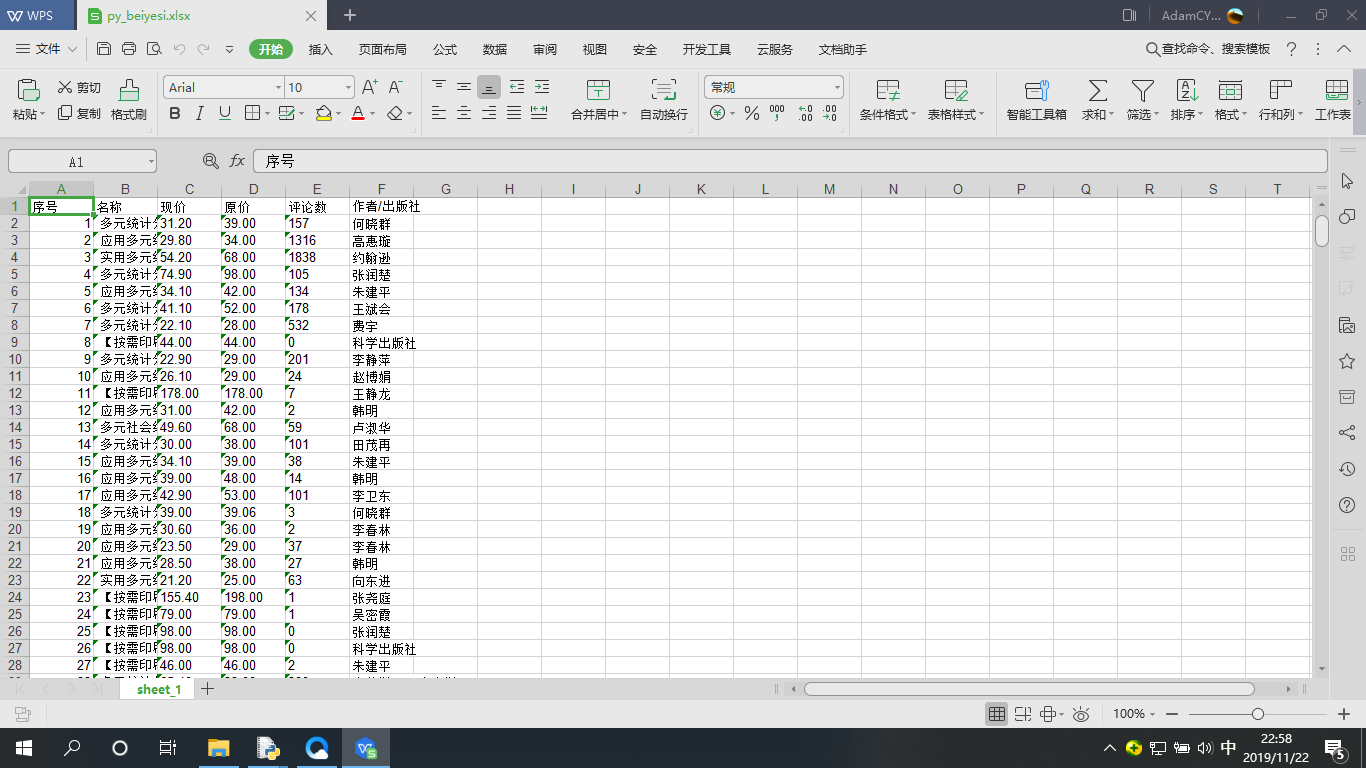This screenshot has width=1366, height=768.
Task: Toggle align text left
Action: [x=439, y=113]
